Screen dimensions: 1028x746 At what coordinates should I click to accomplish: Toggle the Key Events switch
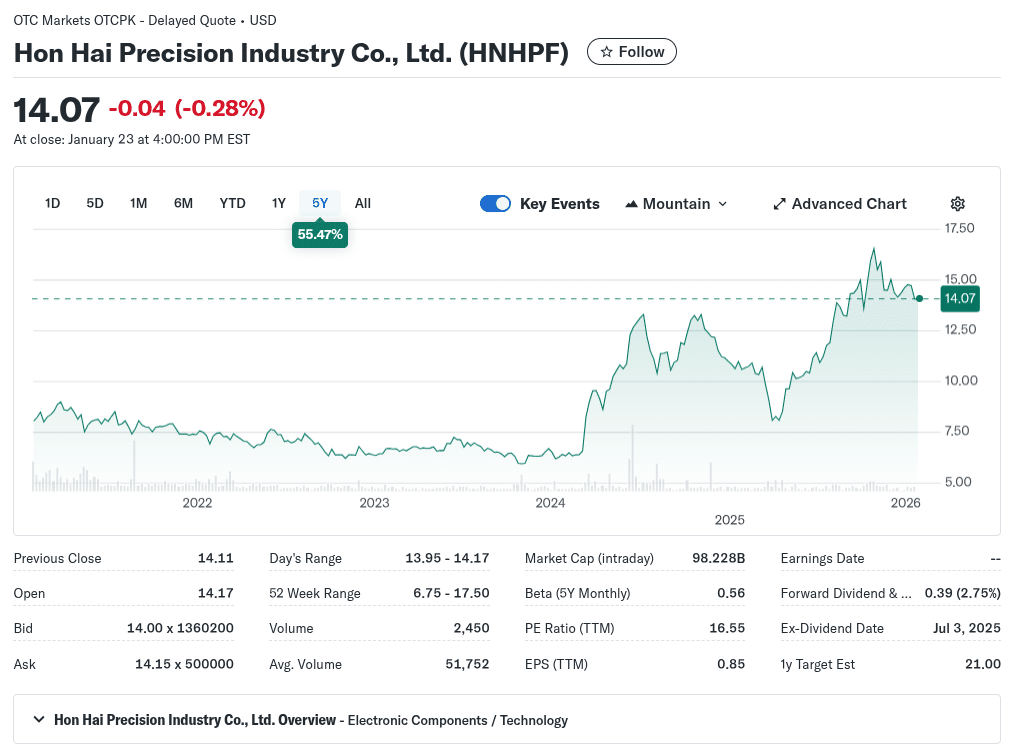495,204
